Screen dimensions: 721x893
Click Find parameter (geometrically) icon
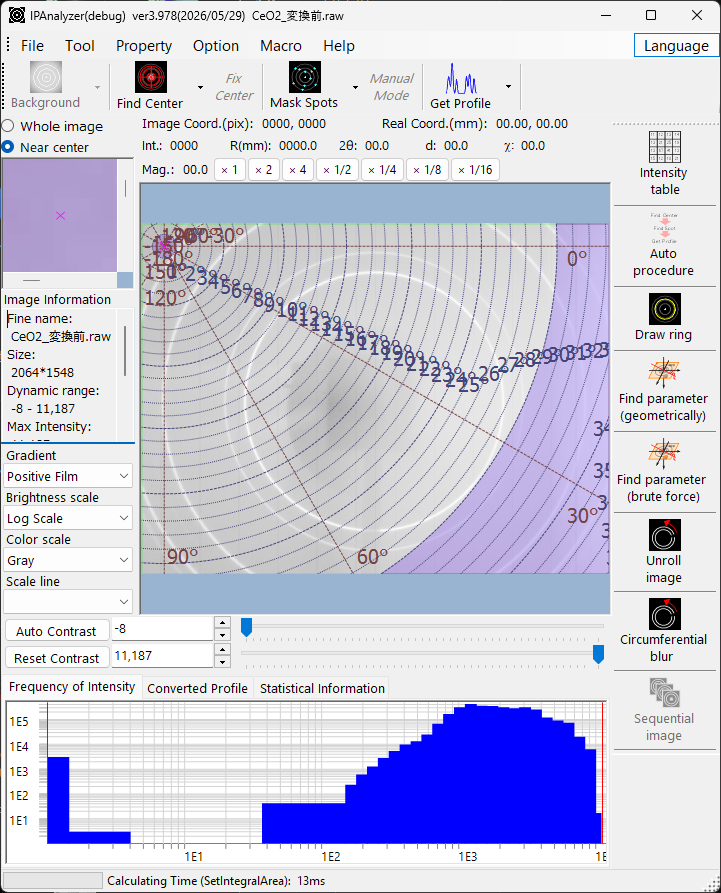tap(664, 372)
